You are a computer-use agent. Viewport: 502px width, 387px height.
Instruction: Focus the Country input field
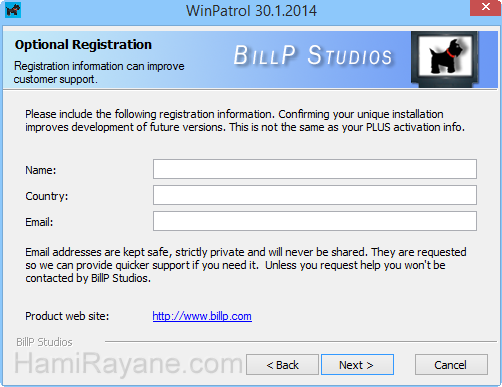315,195
